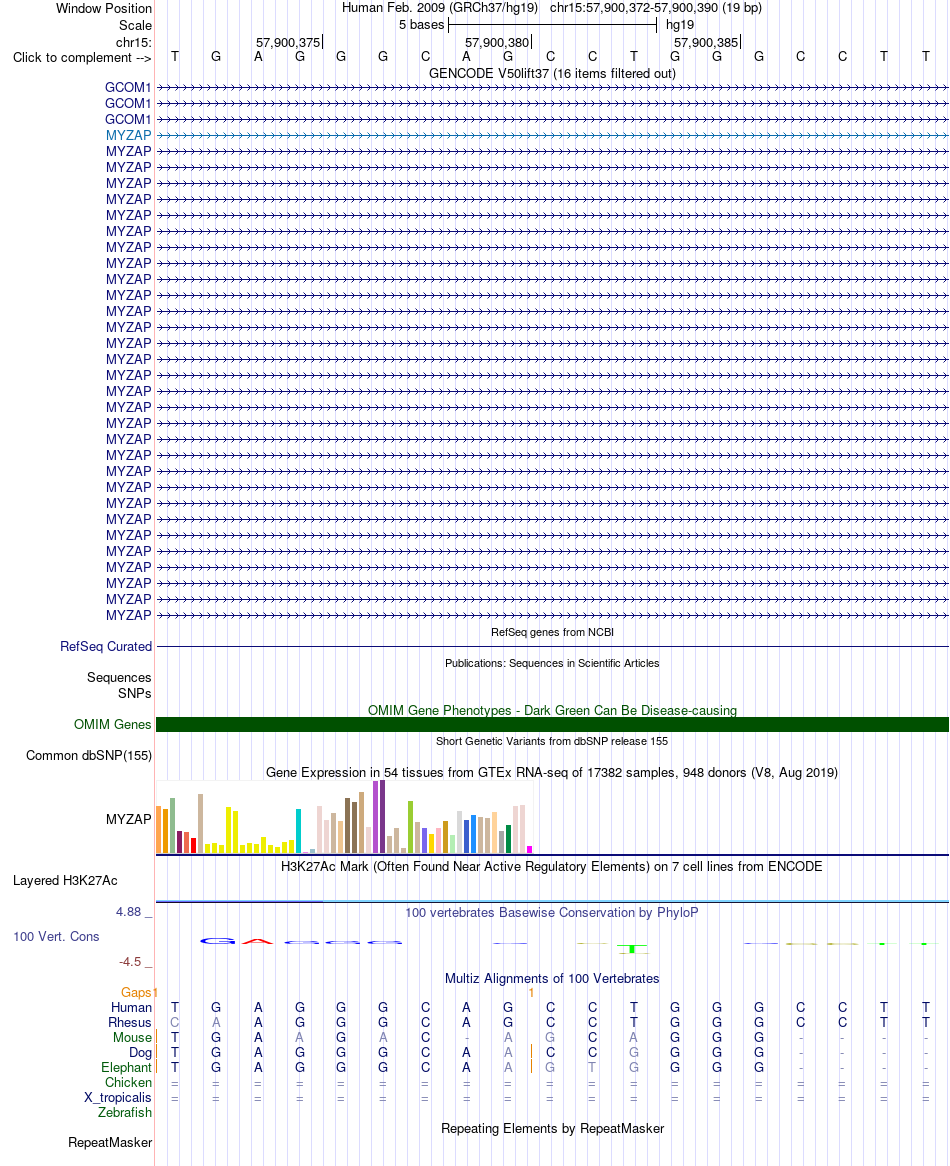Click the Dog alignment row label
Viewport: 950px width, 1166px height.
[x=140, y=1052]
